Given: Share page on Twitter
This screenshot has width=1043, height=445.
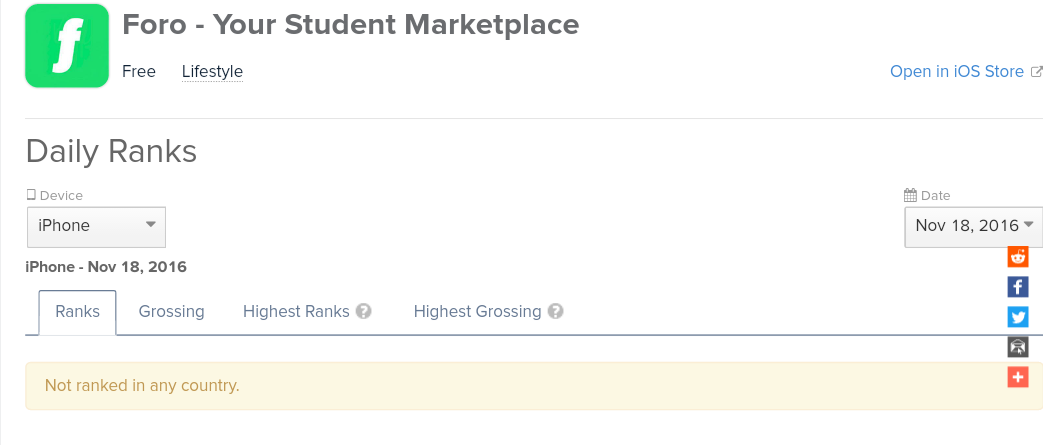Looking at the screenshot, I should 1018,317.
